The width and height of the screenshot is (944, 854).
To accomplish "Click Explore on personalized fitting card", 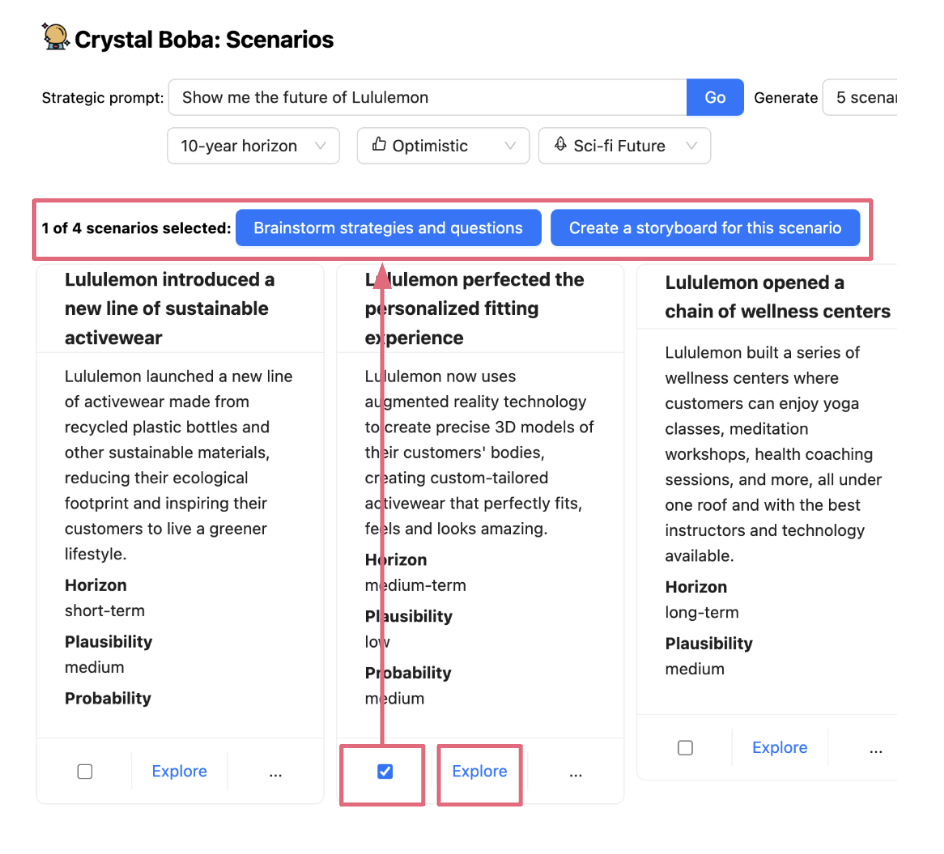I will coord(480,772).
